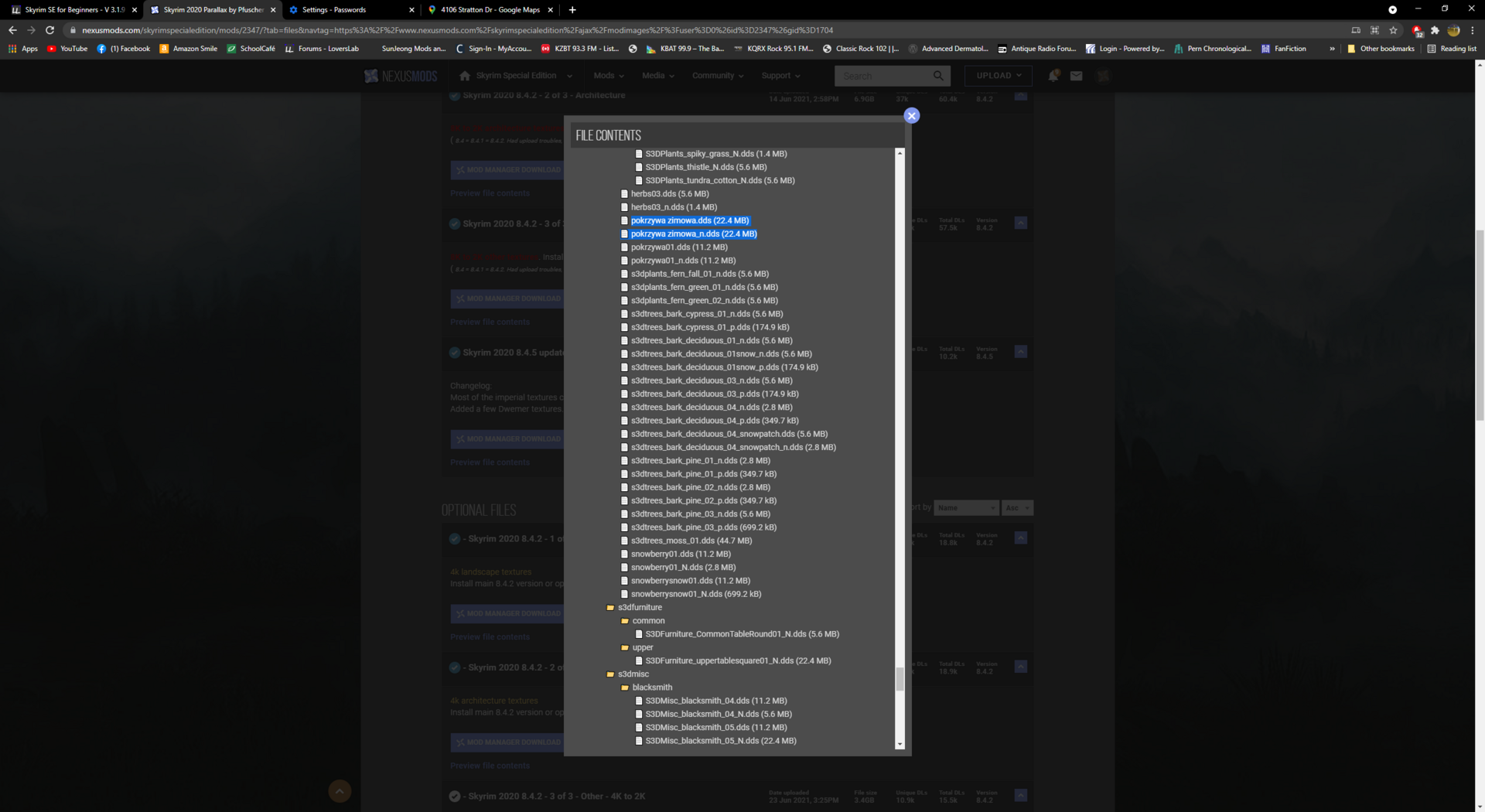Image resolution: width=1485 pixels, height=812 pixels.
Task: Select S3DMisc_blacksmith_05_N.dds (22.4 MB)
Action: [x=721, y=741]
